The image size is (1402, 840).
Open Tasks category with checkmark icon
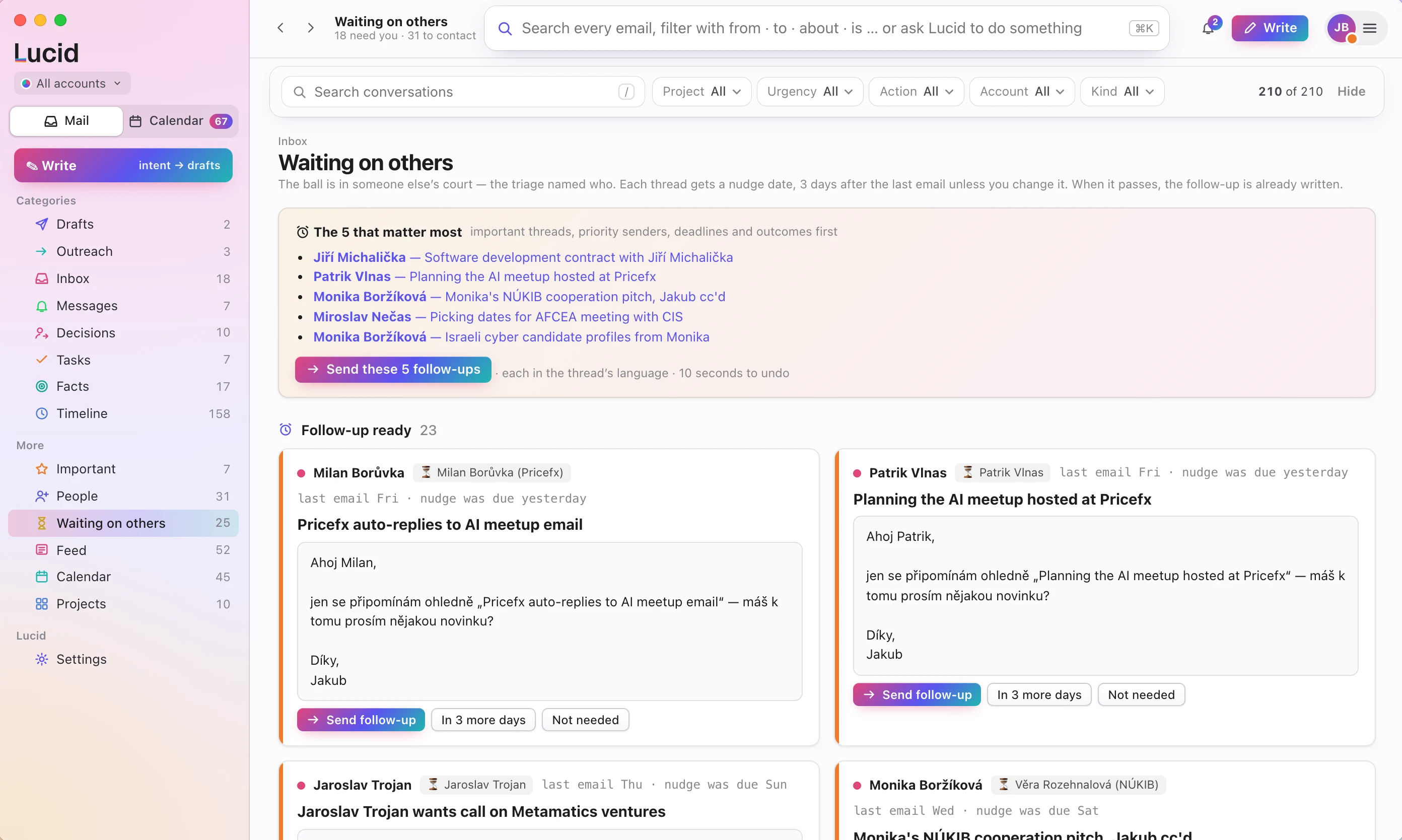(x=123, y=360)
